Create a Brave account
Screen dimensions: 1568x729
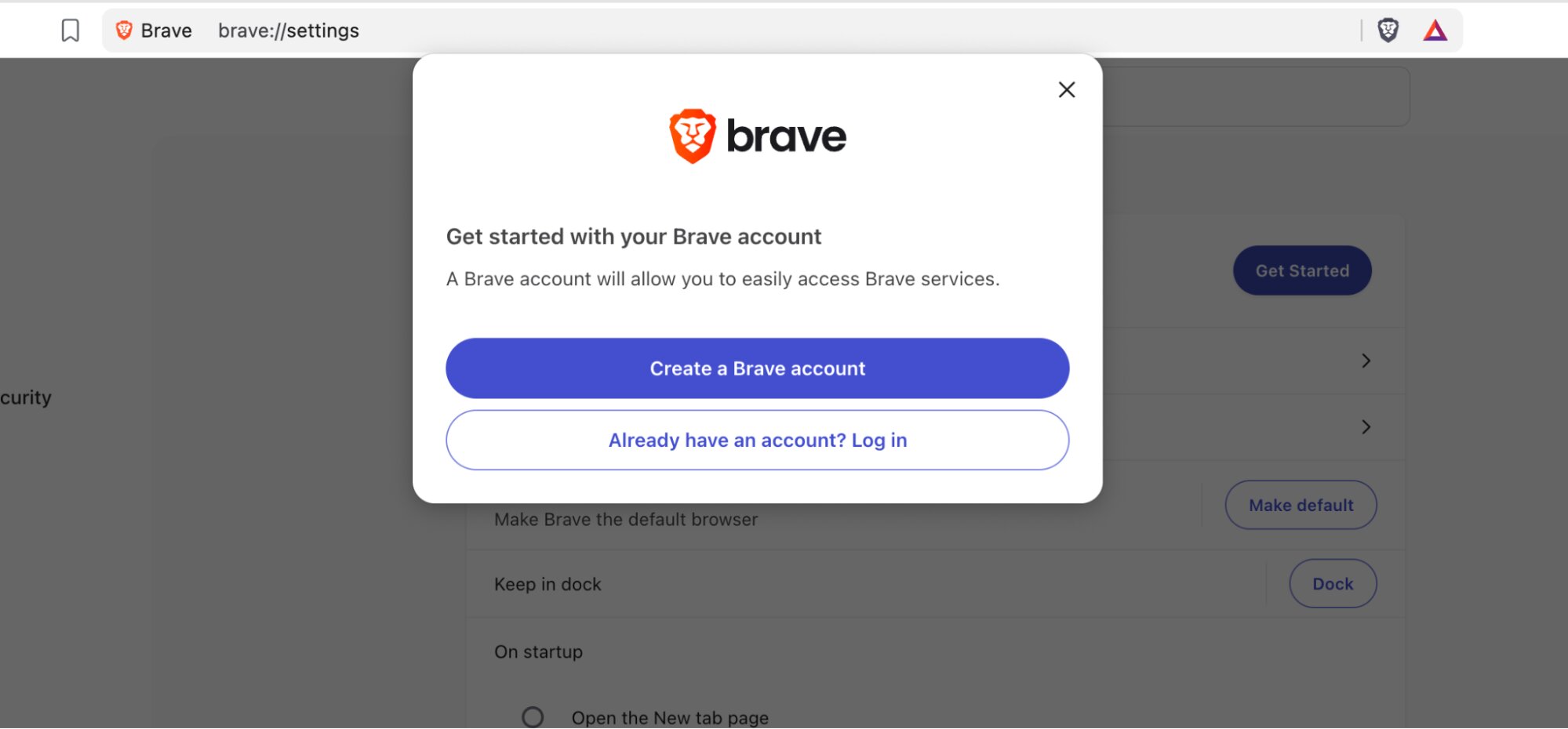point(757,368)
